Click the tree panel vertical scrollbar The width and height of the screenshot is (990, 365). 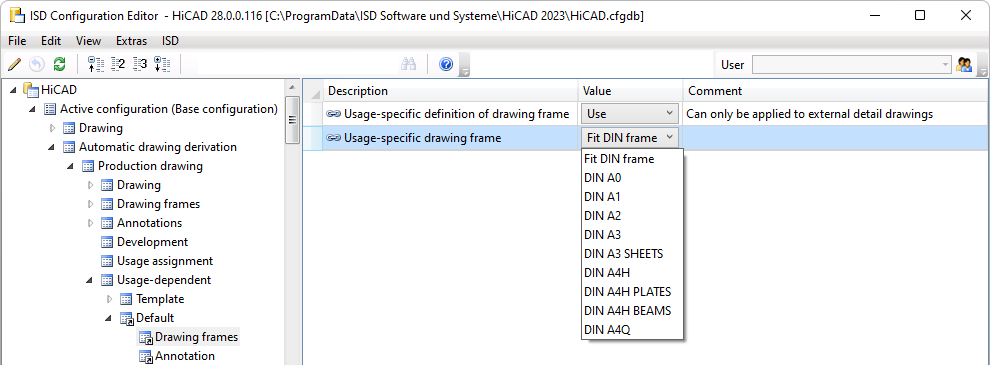pyautogui.click(x=292, y=221)
